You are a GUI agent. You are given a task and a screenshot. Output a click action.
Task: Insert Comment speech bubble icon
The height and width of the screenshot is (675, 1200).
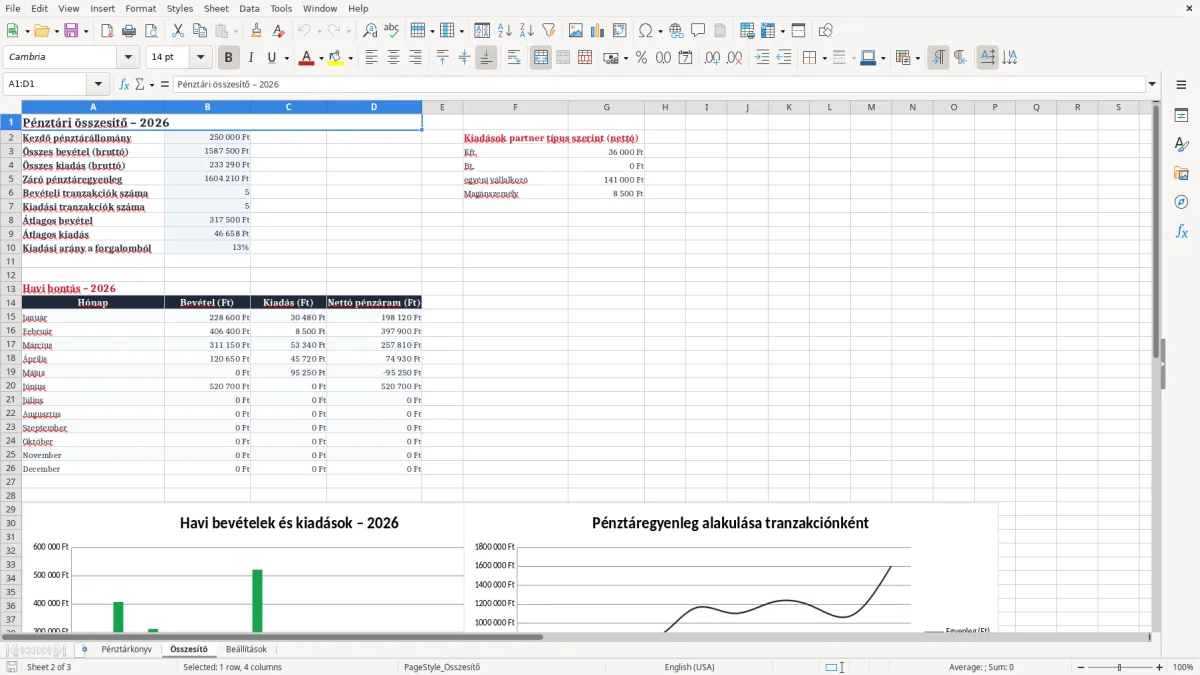pos(698,31)
